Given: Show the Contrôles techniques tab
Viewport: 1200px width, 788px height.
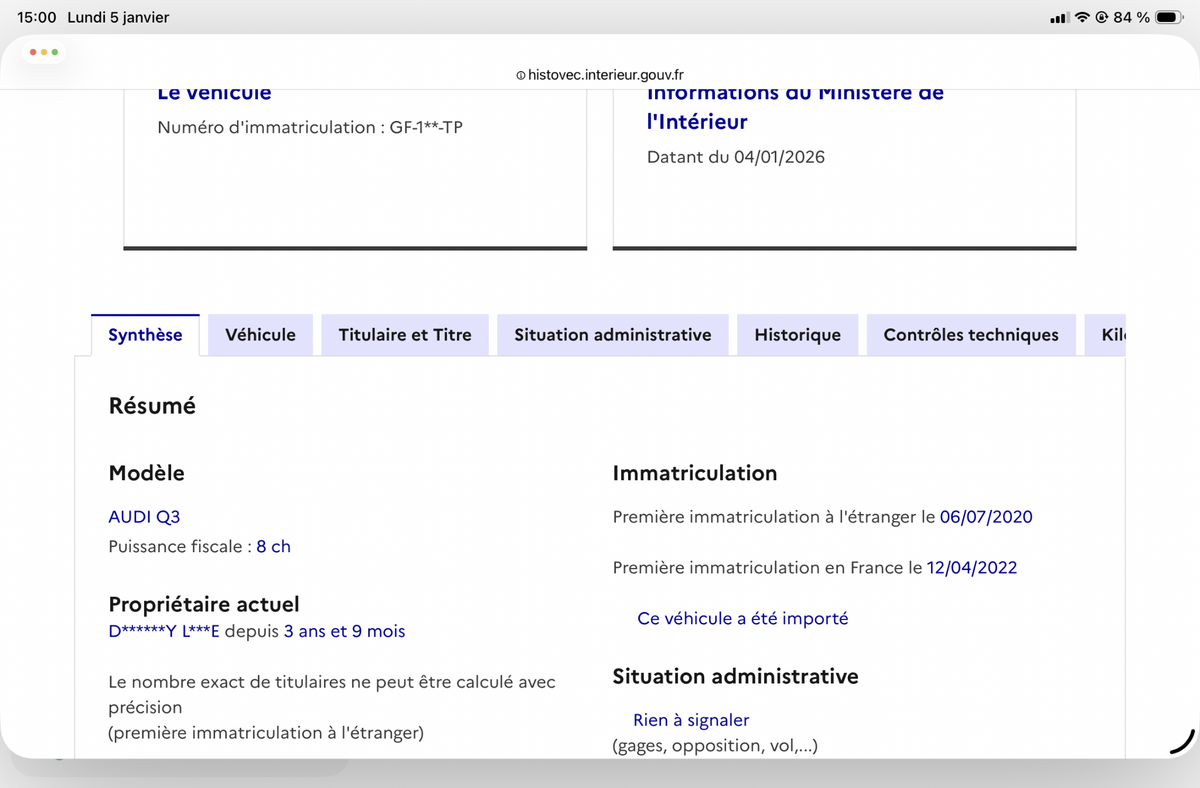Looking at the screenshot, I should click(x=970, y=335).
